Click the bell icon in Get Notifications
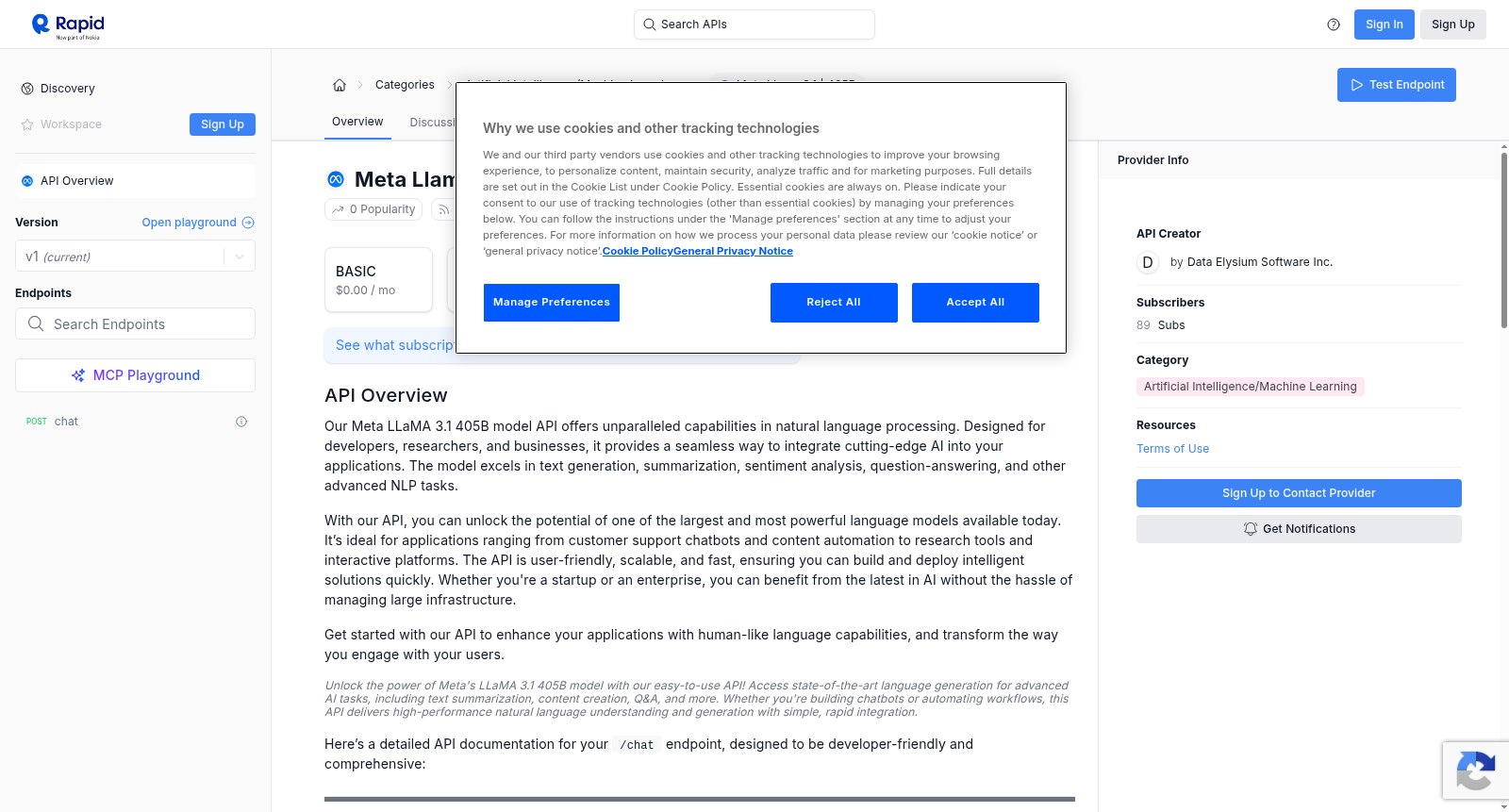 tap(1251, 529)
